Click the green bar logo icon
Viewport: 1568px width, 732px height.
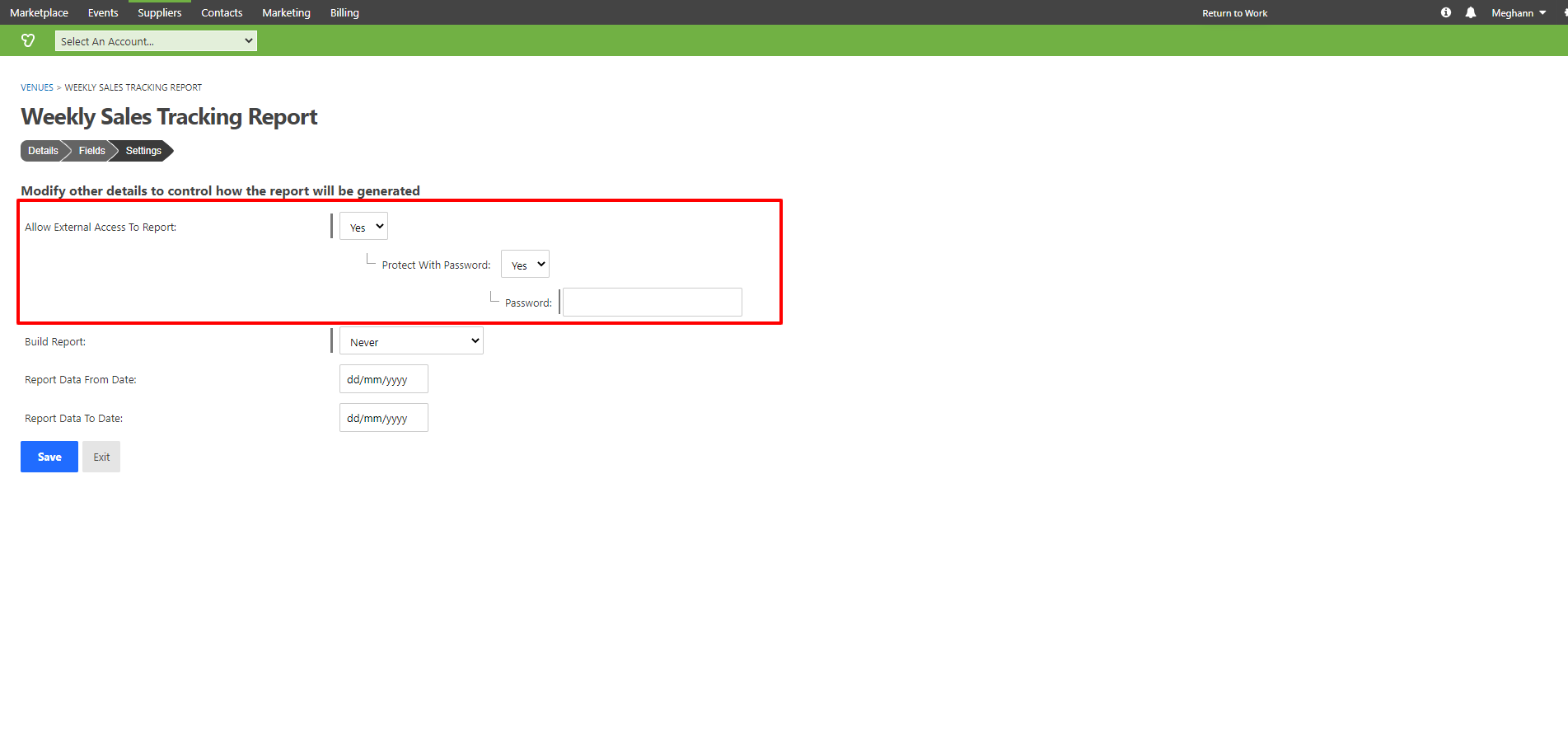(x=28, y=40)
